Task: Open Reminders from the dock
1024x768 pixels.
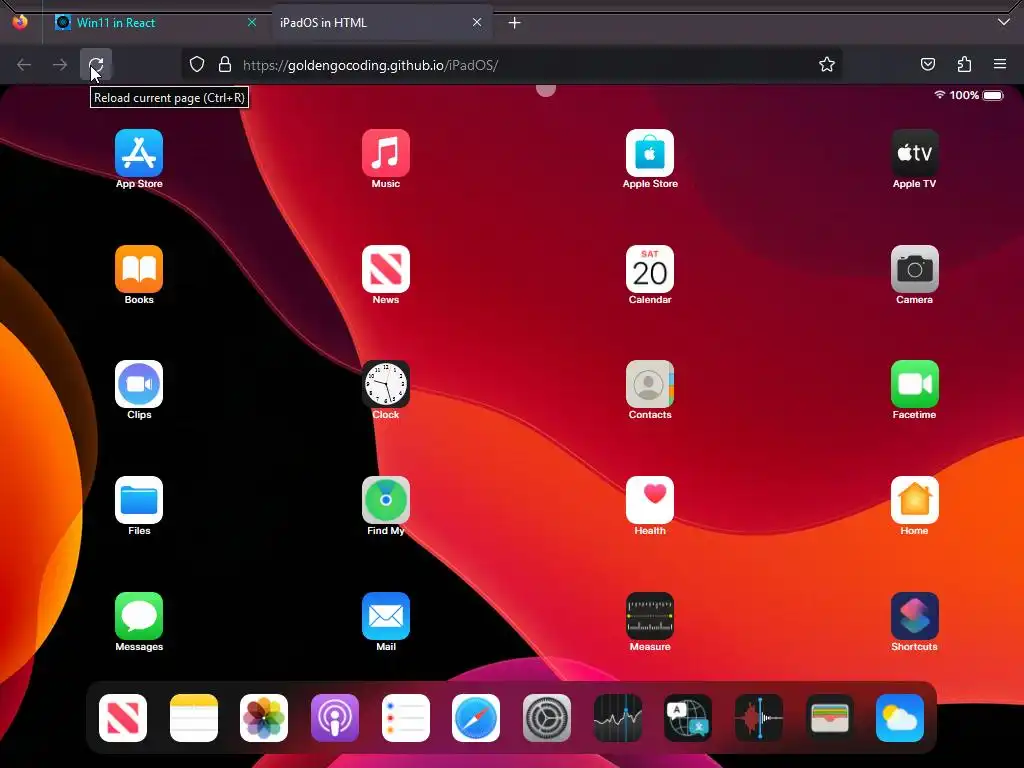Action: point(406,718)
